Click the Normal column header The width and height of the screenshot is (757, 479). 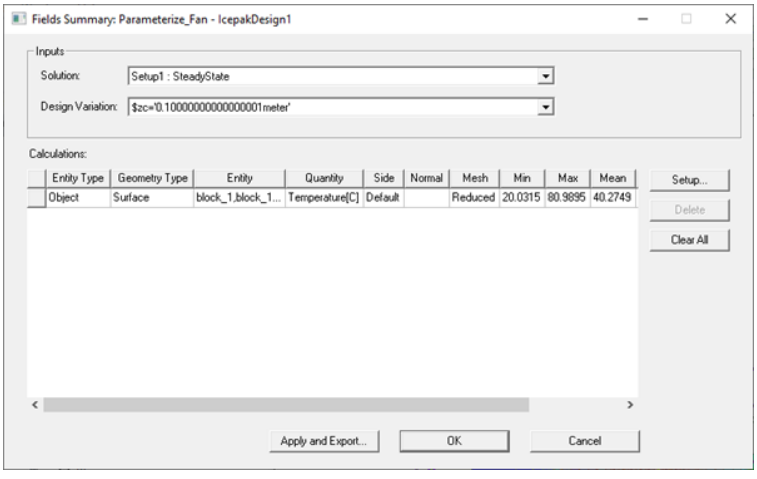coord(427,178)
